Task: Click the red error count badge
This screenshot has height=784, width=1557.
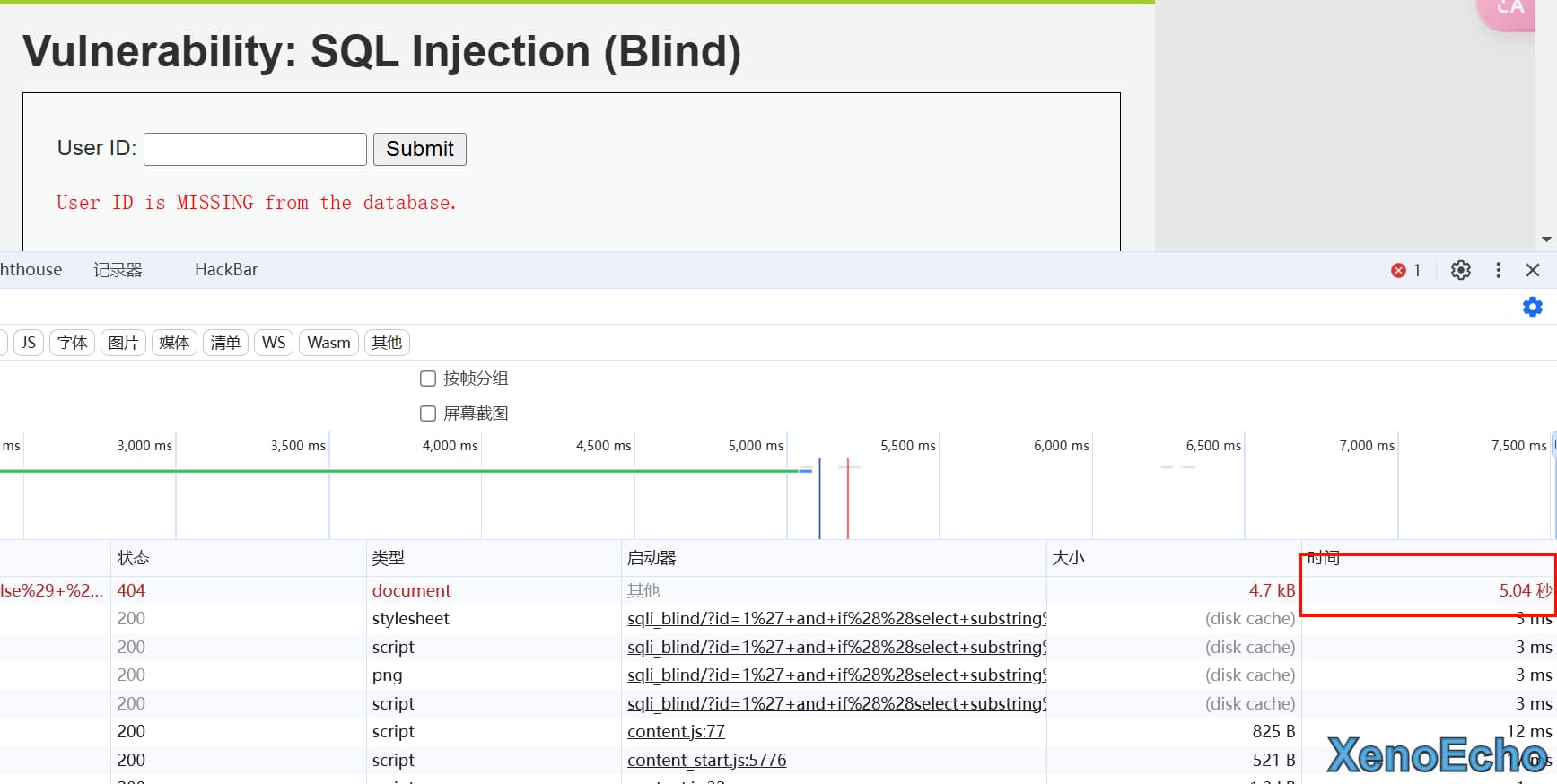Action: 1405,270
